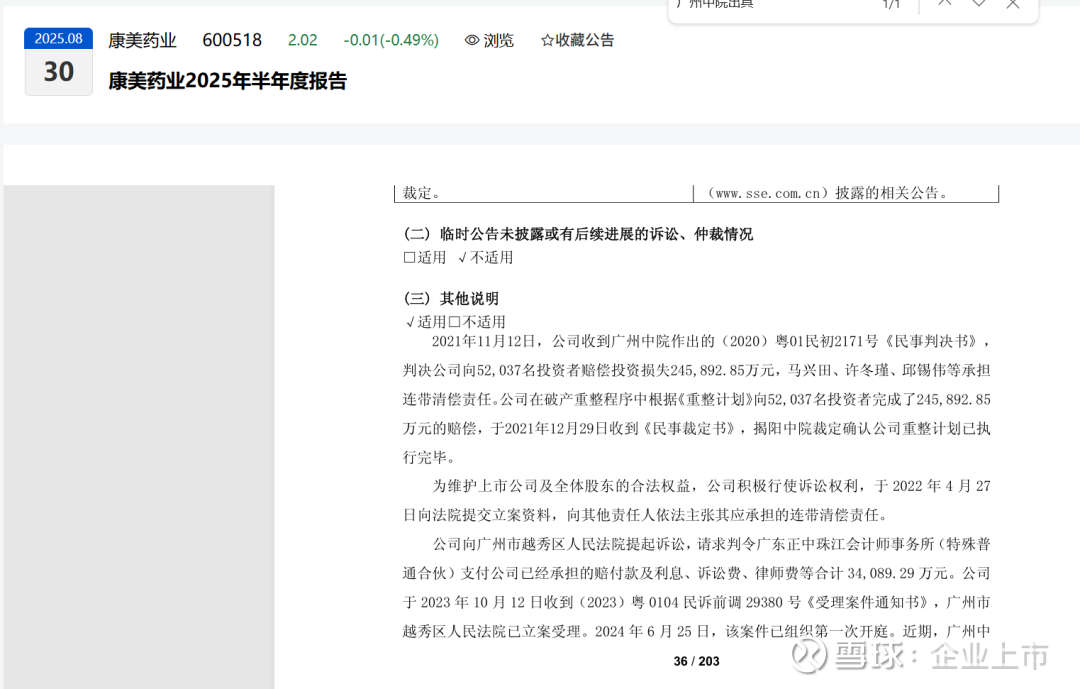Click the 1/1 find match counter
This screenshot has height=689, width=1080.
(891, 4)
